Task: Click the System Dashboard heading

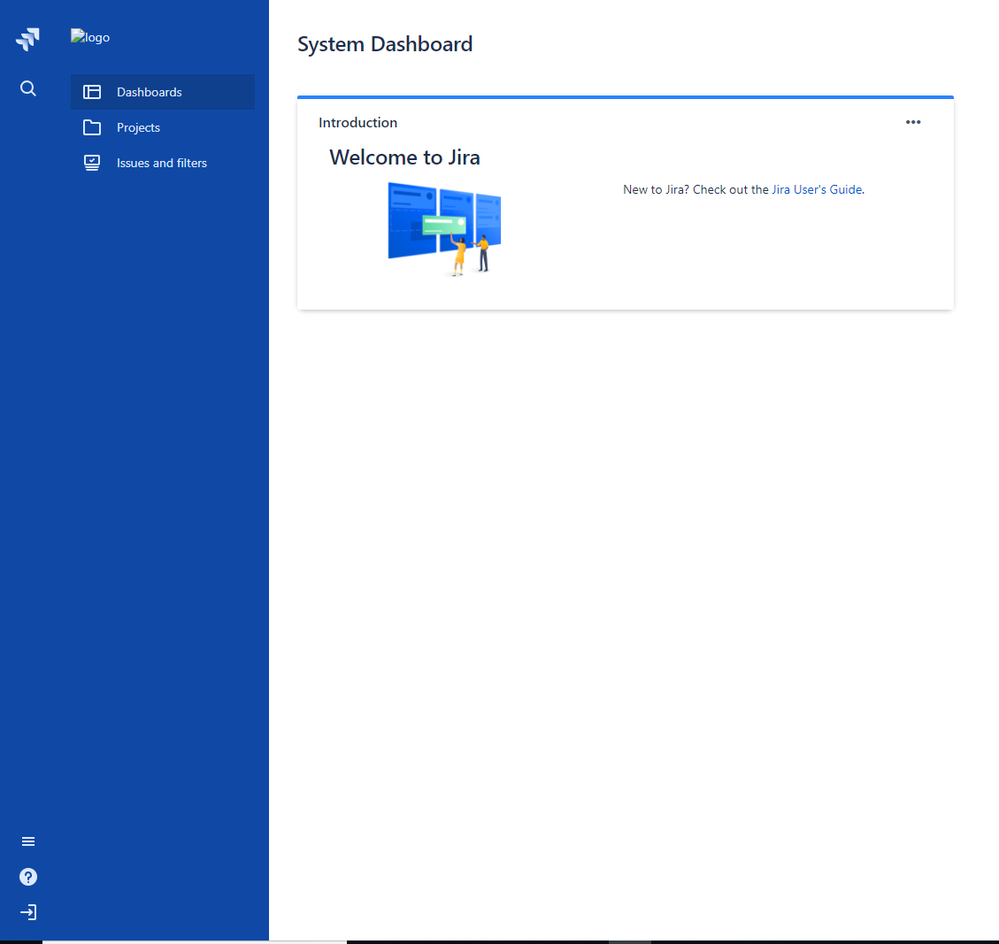Action: [385, 44]
